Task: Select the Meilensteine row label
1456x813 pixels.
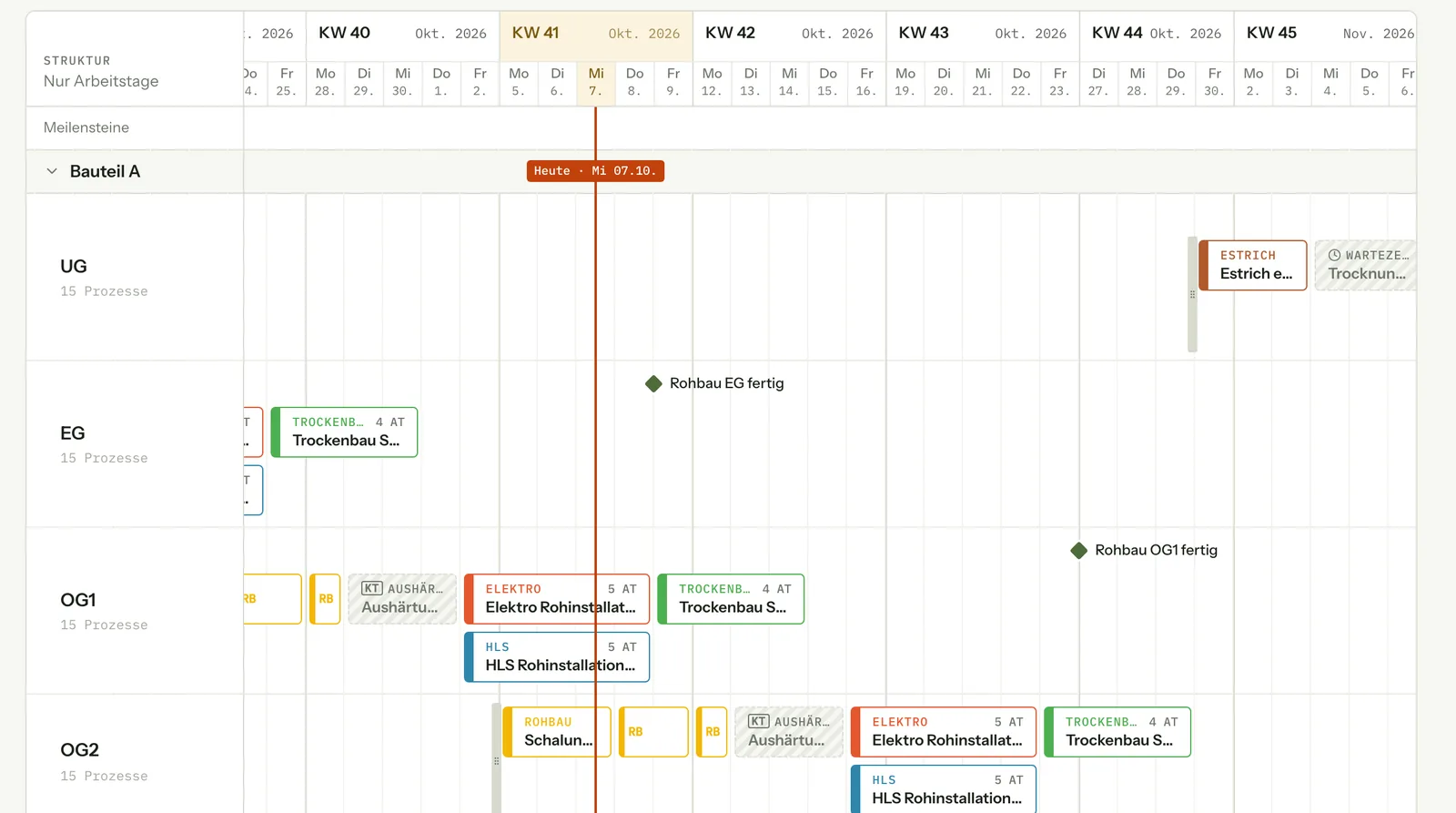Action: [x=86, y=127]
